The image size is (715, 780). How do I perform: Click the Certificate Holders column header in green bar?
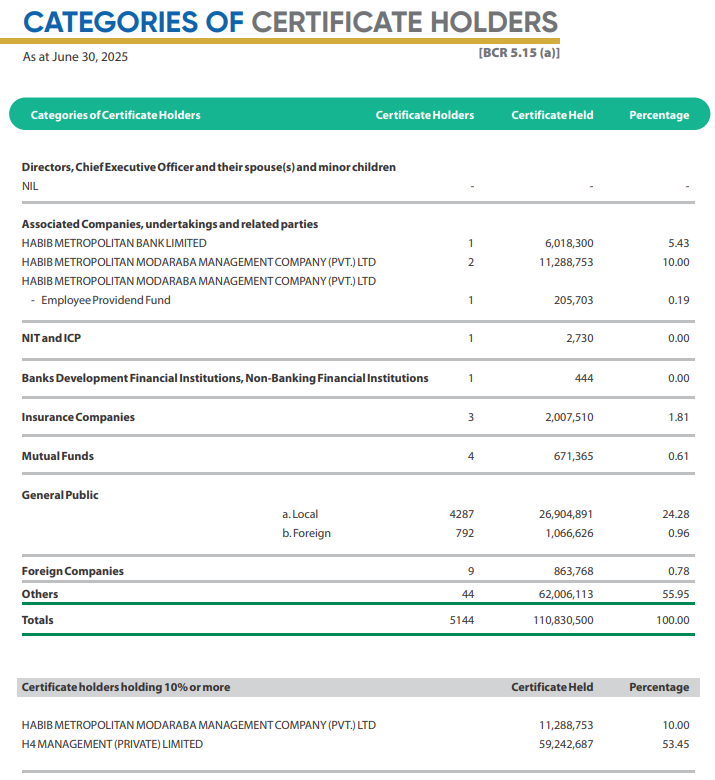click(x=424, y=115)
